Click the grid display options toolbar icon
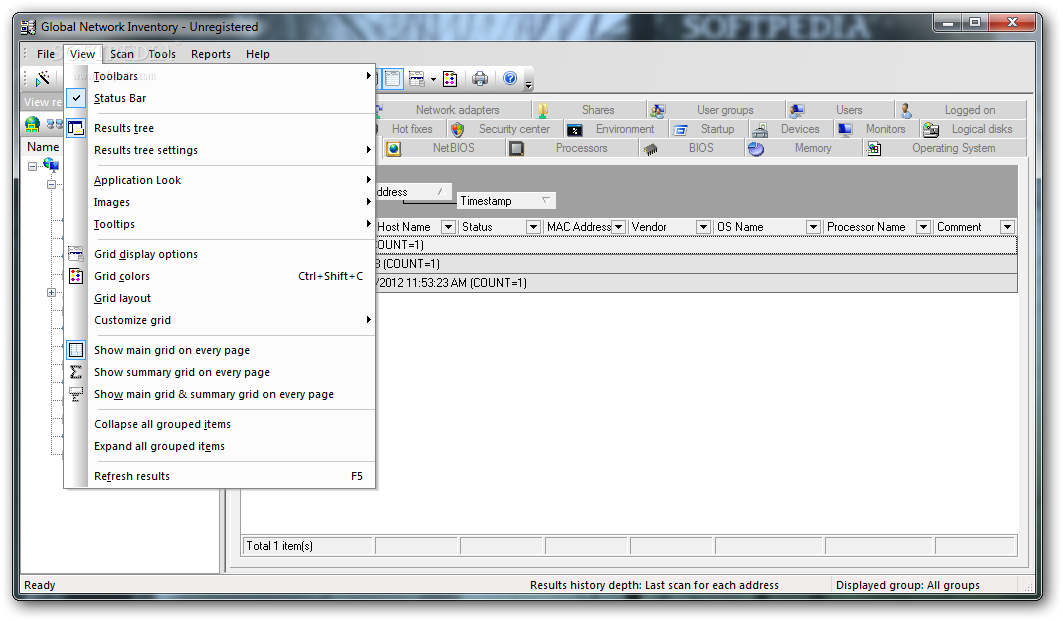1063x621 pixels. (x=416, y=79)
